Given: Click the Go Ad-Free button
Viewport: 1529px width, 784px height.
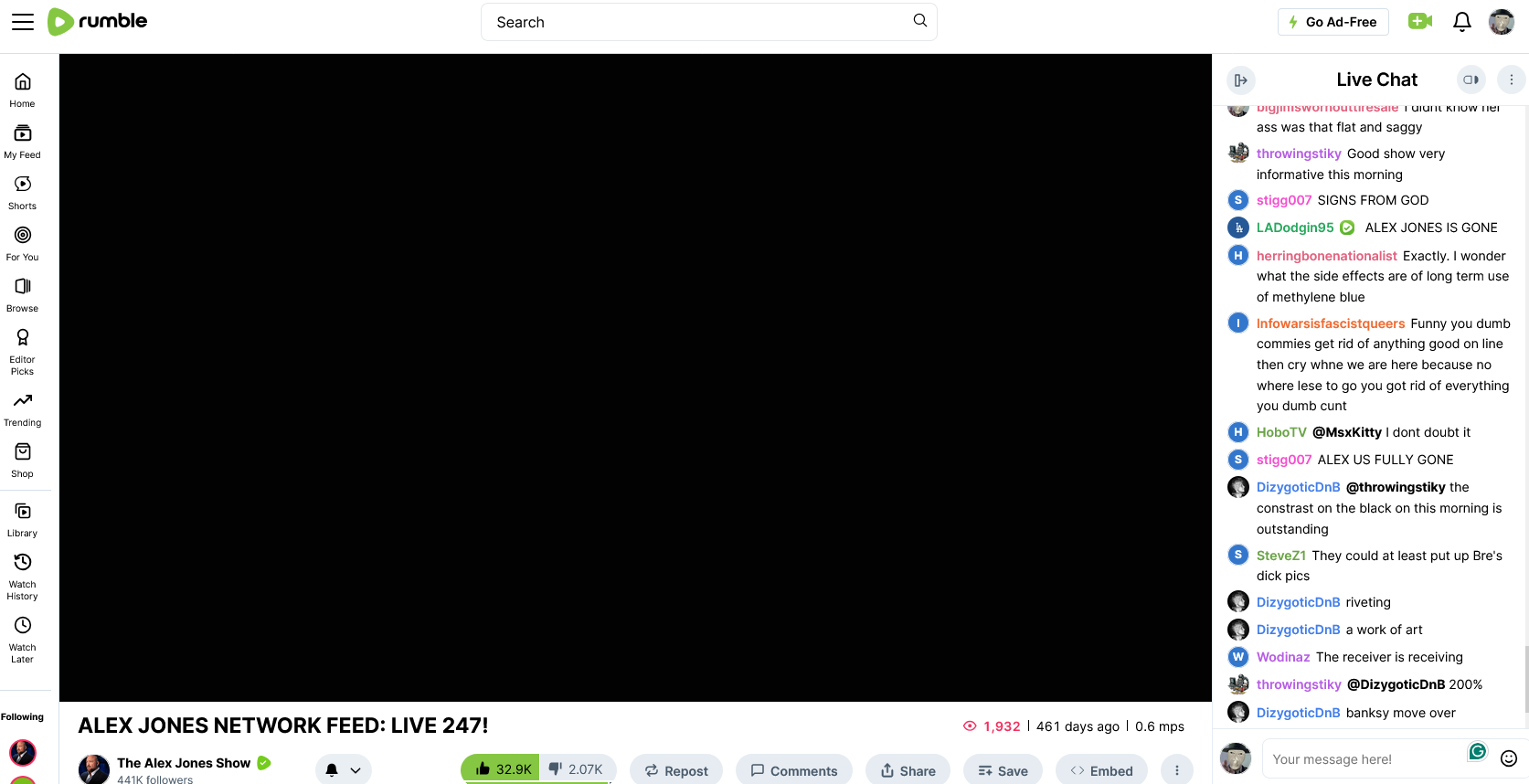Looking at the screenshot, I should coord(1333,22).
